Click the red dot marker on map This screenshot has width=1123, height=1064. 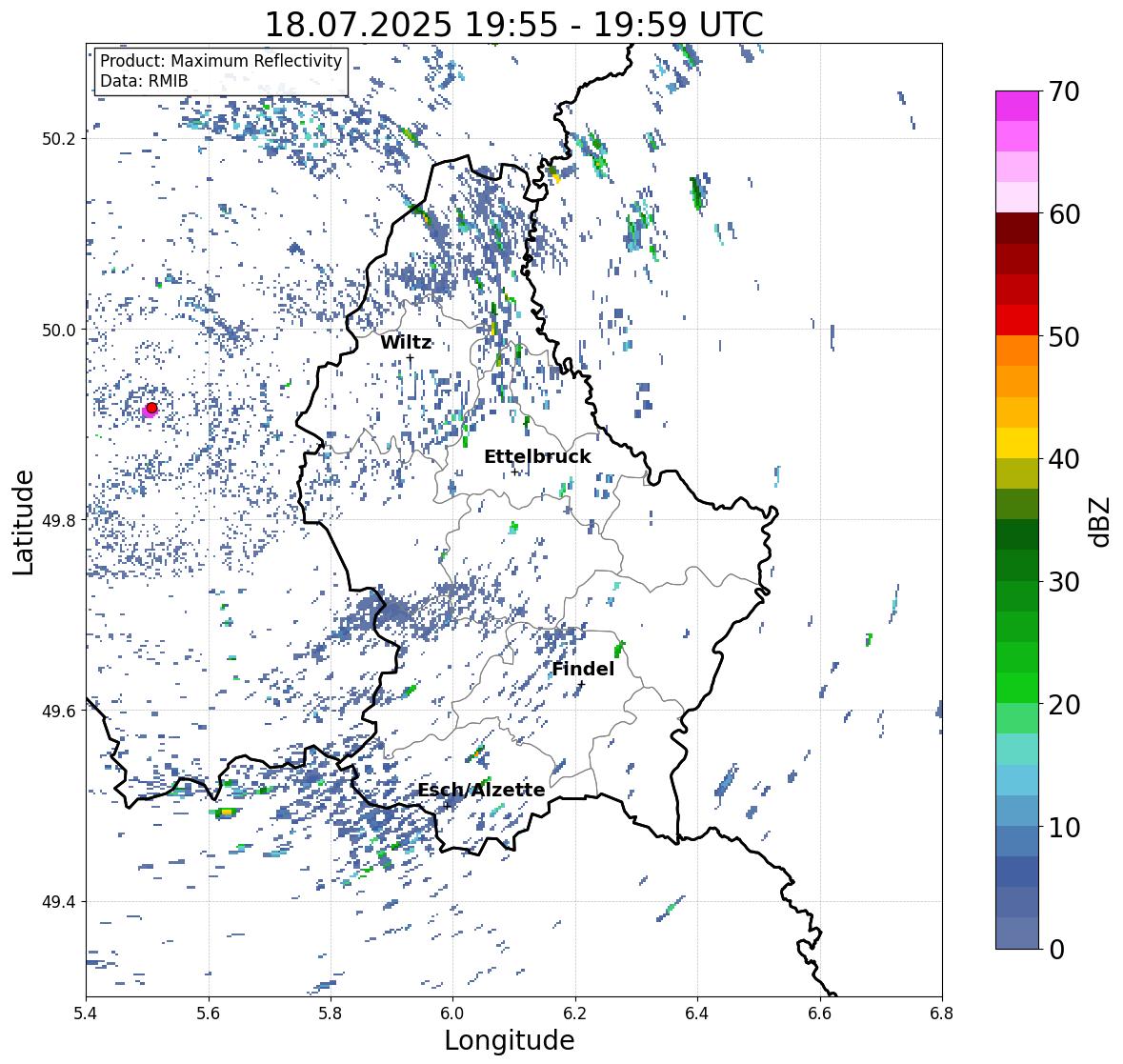coord(151,408)
